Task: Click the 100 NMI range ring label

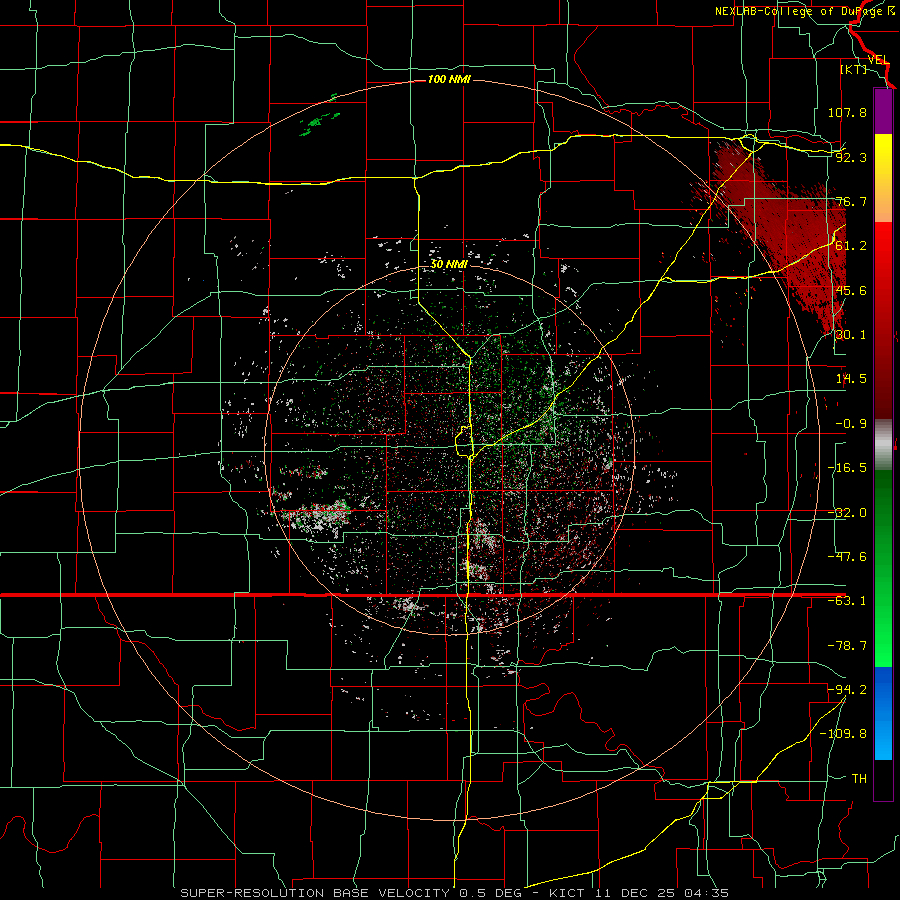Action: pyautogui.click(x=449, y=79)
